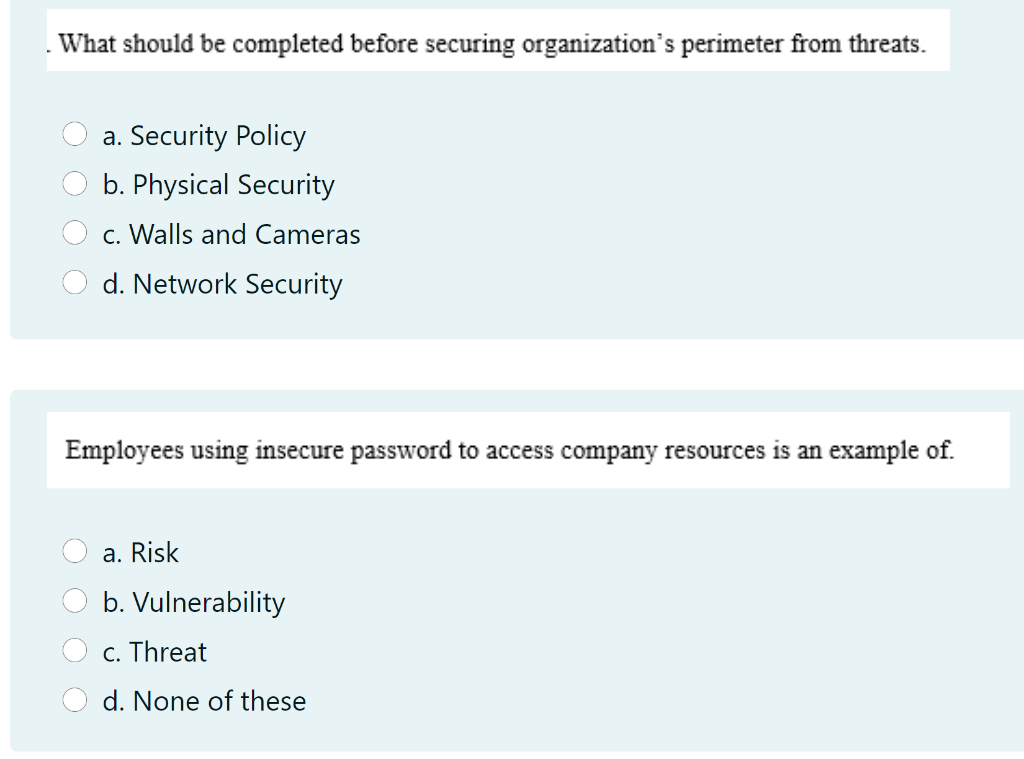The image size is (1024, 759).
Task: Choose the Risk radio button
Action: 74,551
